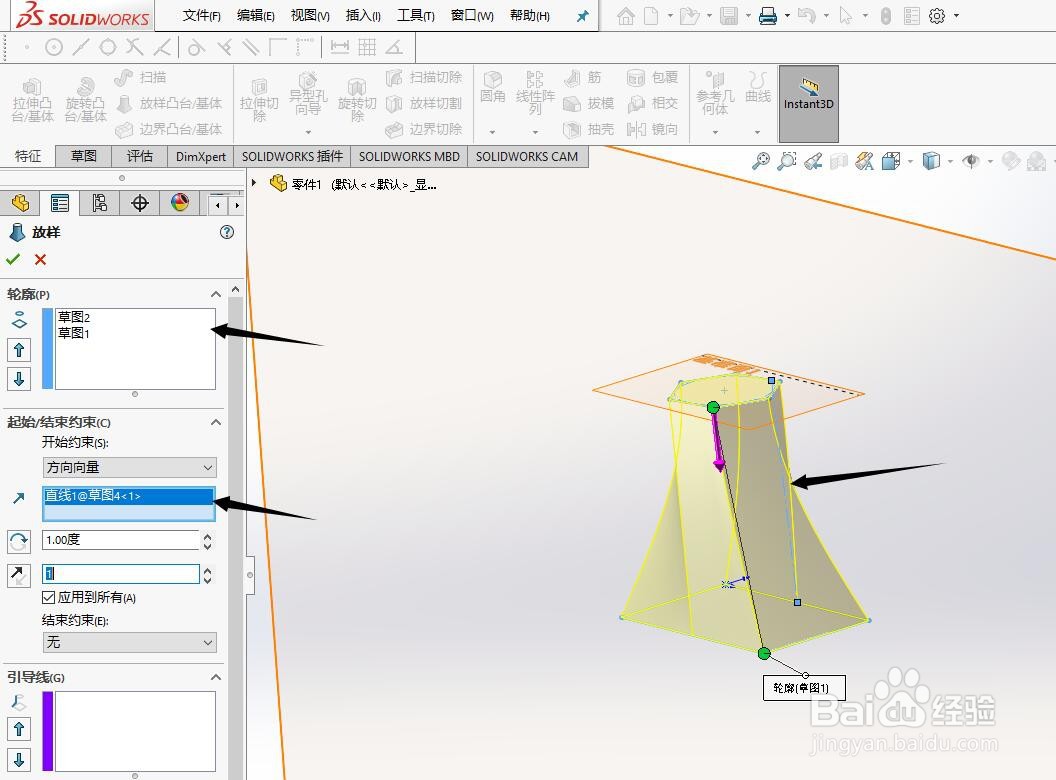Switch to the PropertyManager tab icon

[60, 203]
